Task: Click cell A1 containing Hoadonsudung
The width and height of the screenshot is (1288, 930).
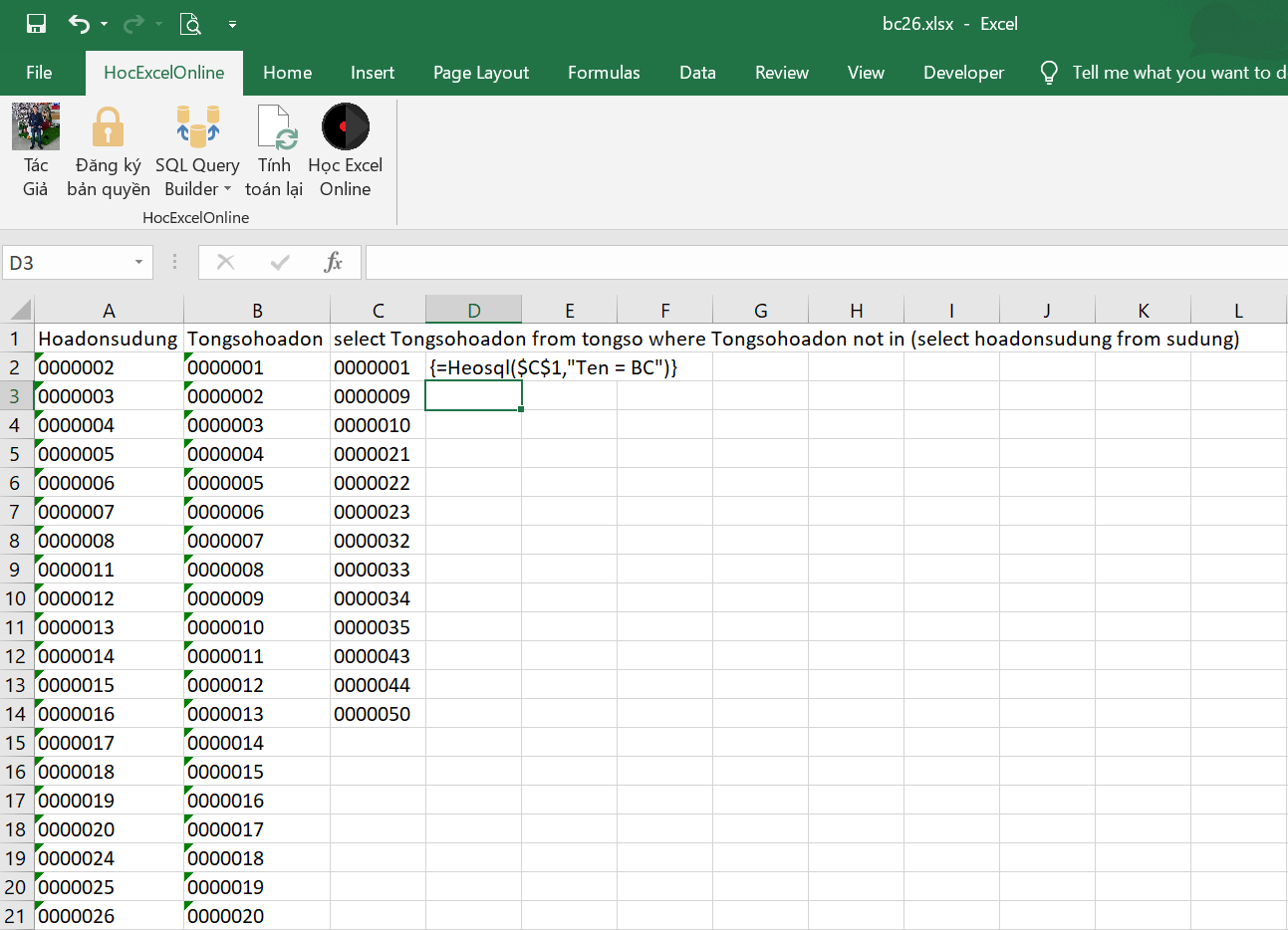Action: (x=109, y=339)
